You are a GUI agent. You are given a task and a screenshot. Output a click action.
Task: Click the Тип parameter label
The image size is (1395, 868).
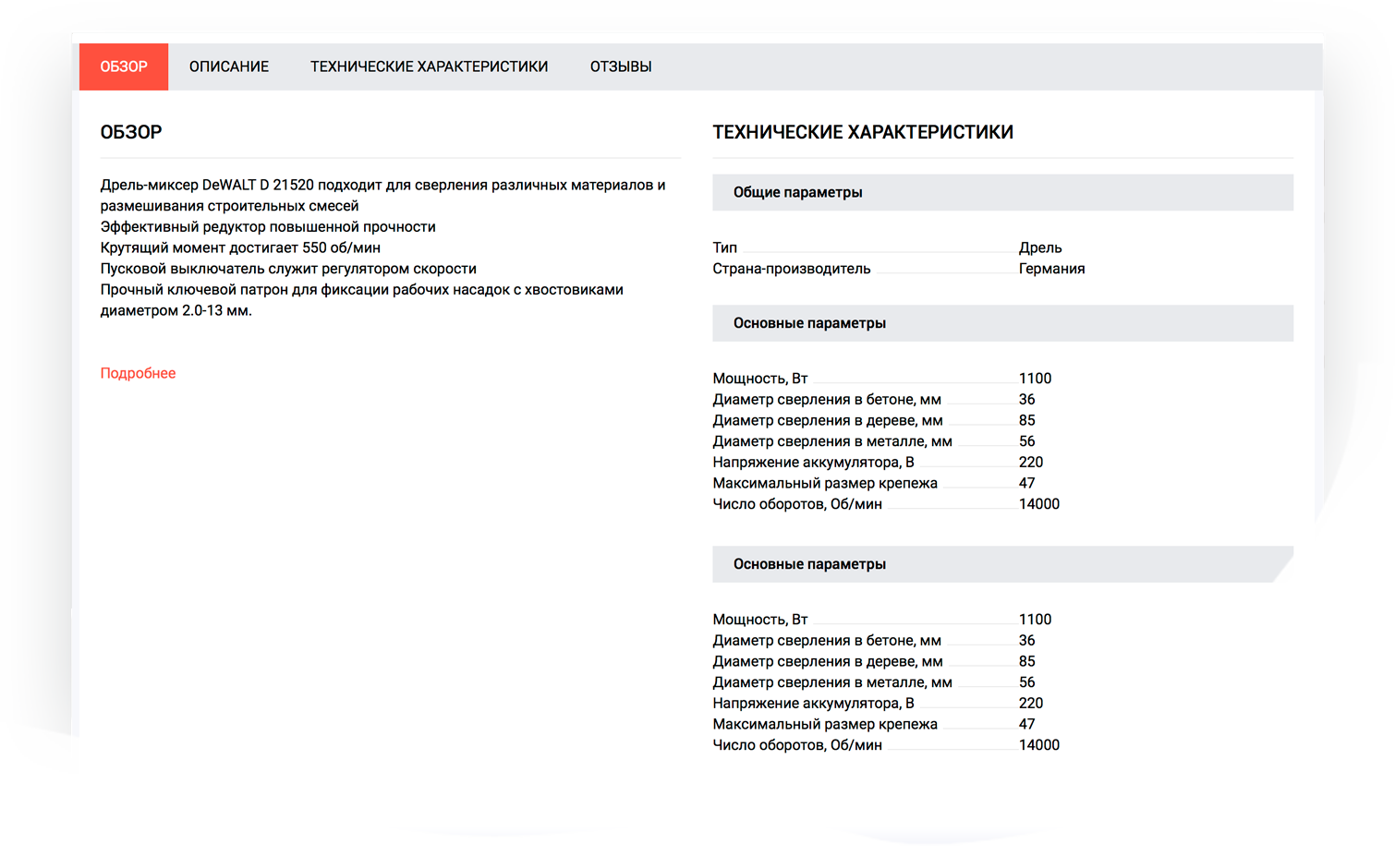coord(725,247)
